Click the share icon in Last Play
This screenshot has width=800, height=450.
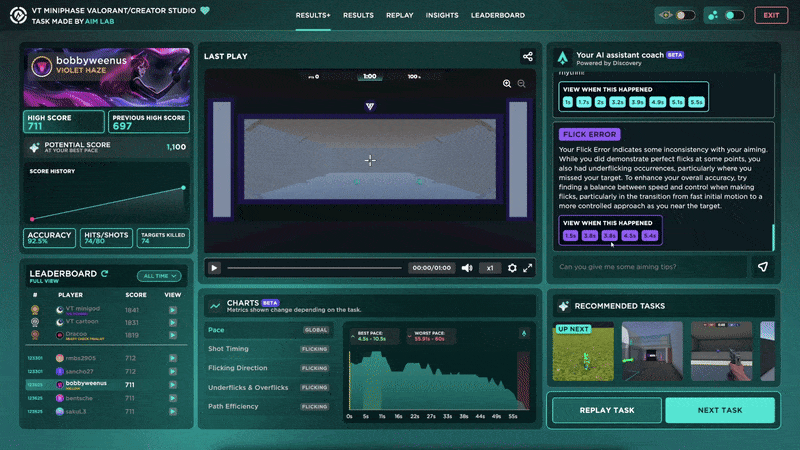(x=527, y=57)
